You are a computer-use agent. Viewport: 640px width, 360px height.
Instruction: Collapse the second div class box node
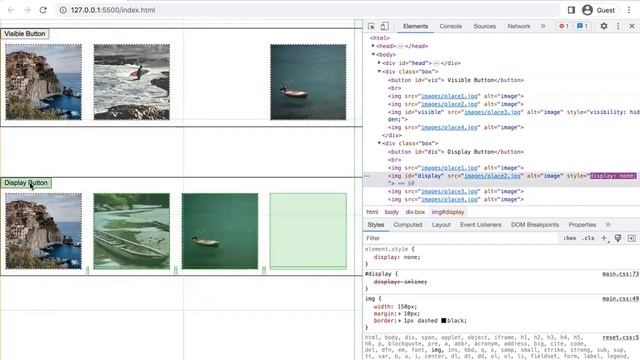379,143
